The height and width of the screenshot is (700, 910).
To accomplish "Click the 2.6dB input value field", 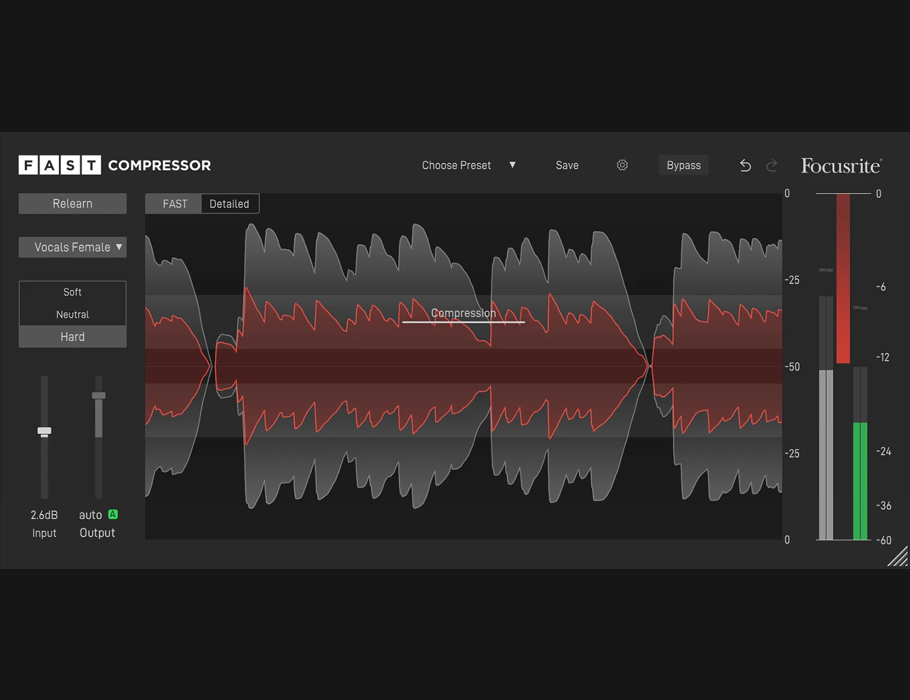I will tap(44, 515).
